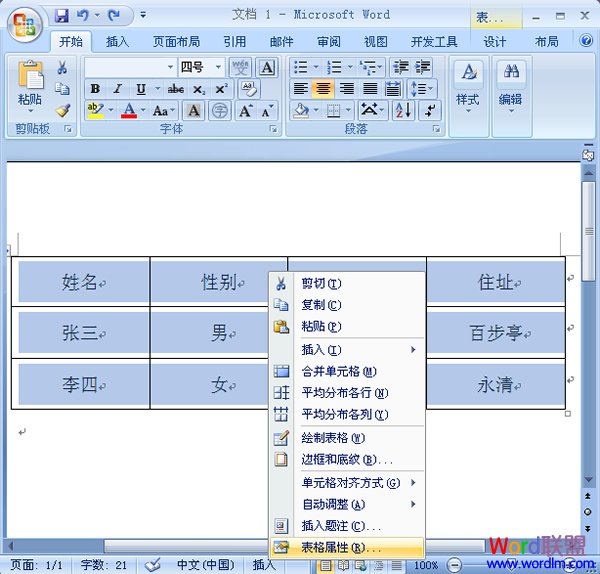Toggle superscript formatting

click(221, 89)
